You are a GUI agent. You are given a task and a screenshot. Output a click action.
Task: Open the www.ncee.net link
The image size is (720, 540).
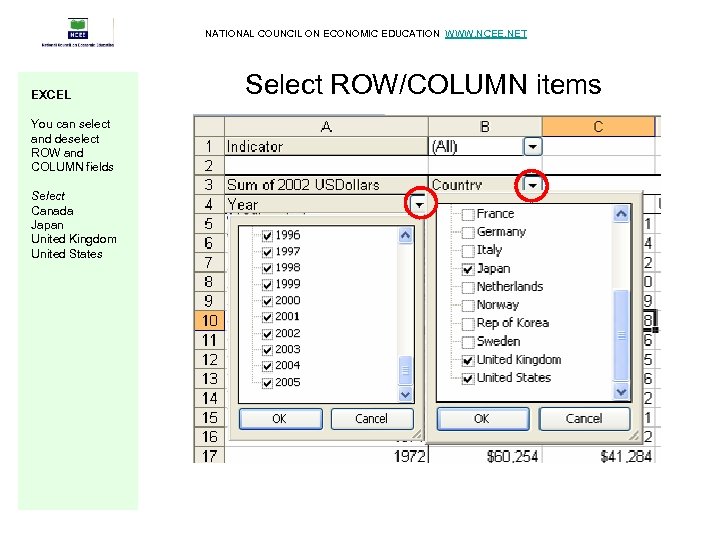point(485,34)
